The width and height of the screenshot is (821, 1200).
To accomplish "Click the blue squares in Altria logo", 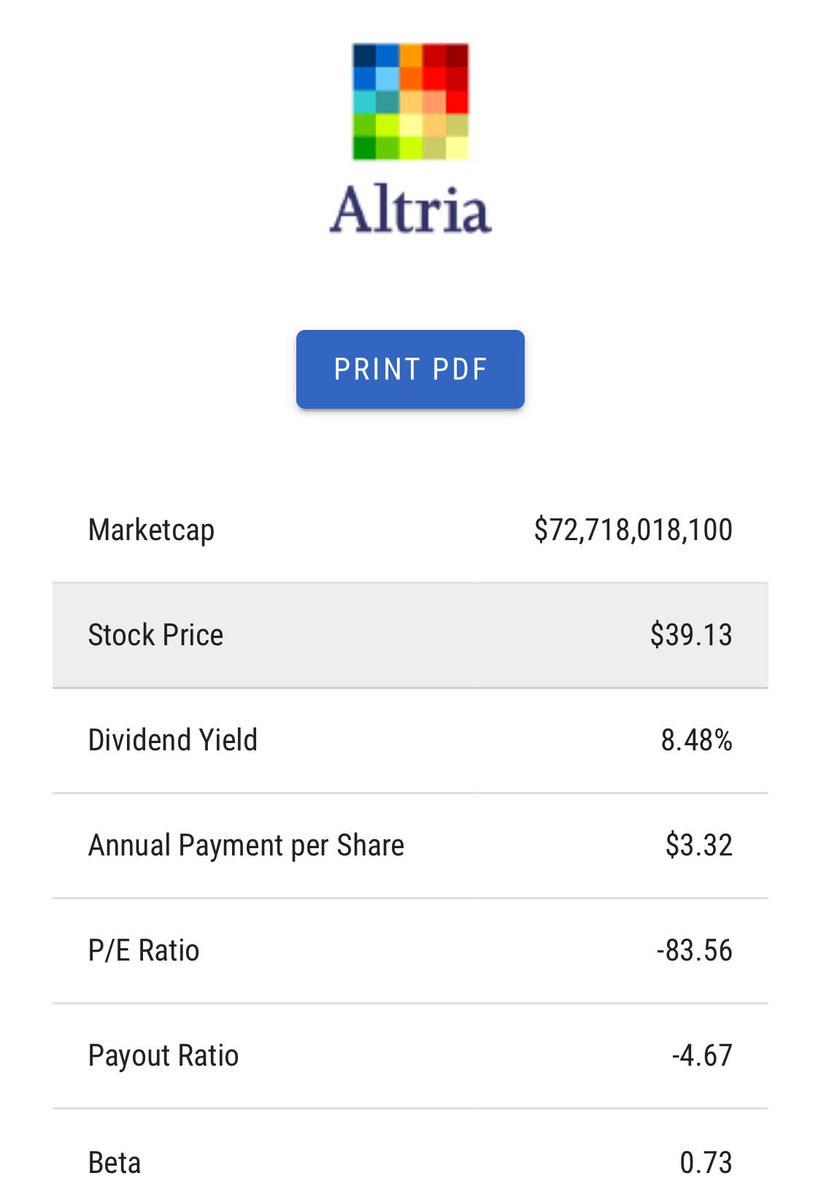I will tap(375, 66).
